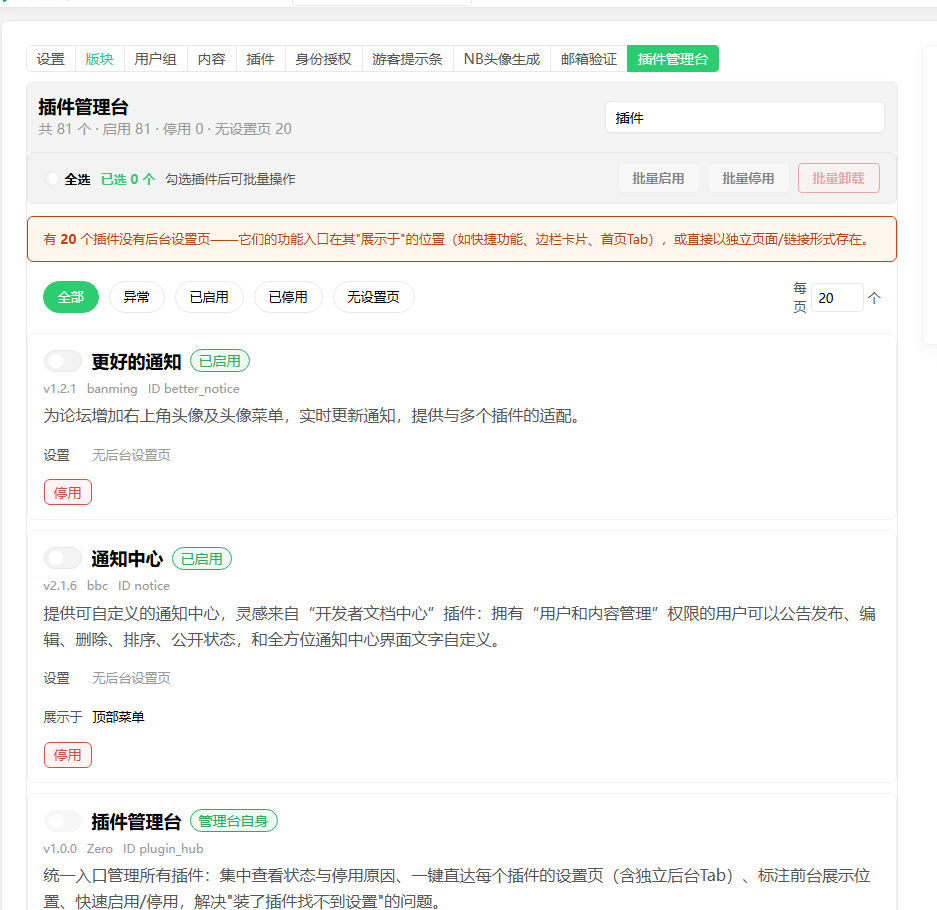Image resolution: width=937 pixels, height=910 pixels.
Task: Open the 设置 tab
Action: [51, 59]
